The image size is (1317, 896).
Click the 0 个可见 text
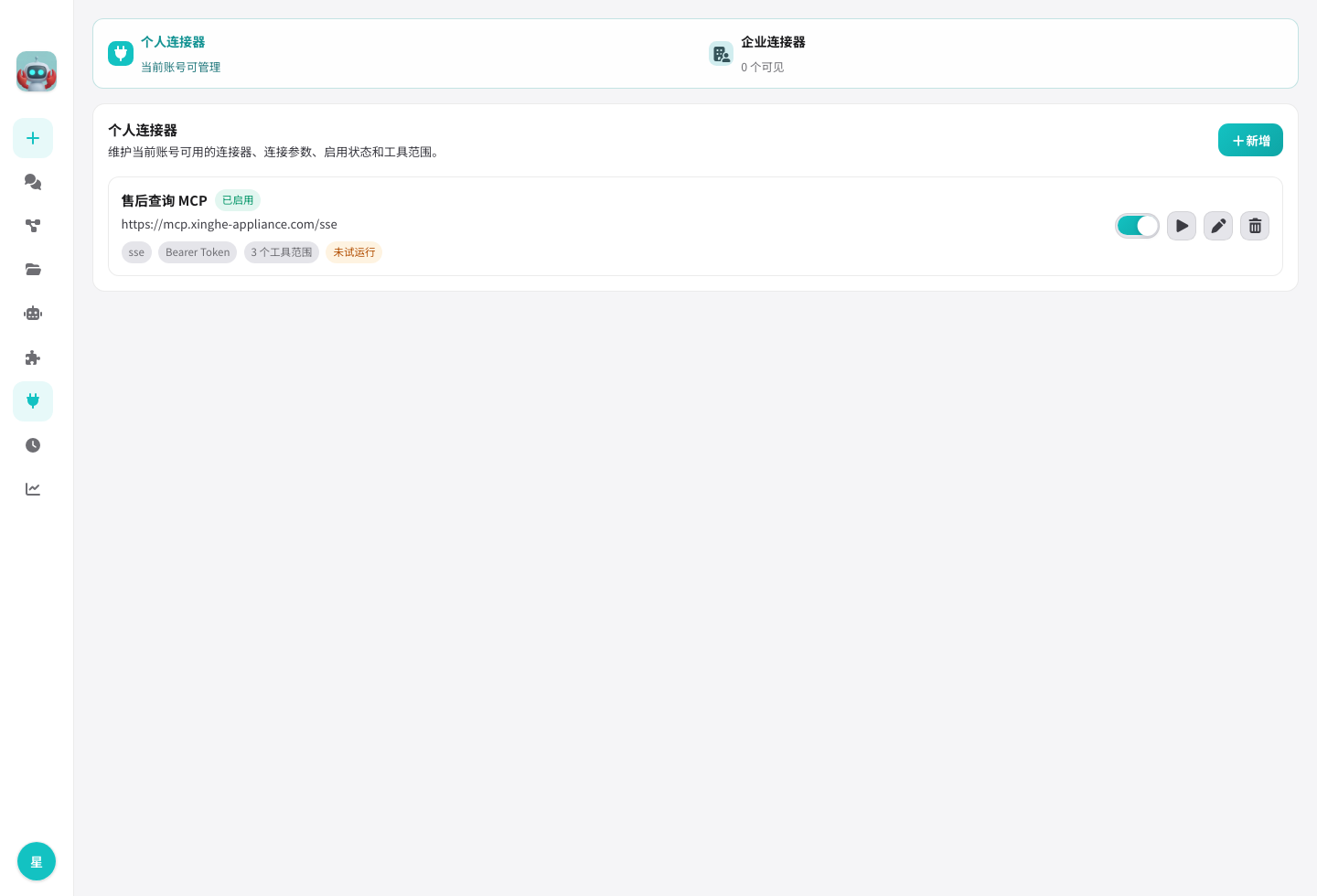(x=762, y=67)
